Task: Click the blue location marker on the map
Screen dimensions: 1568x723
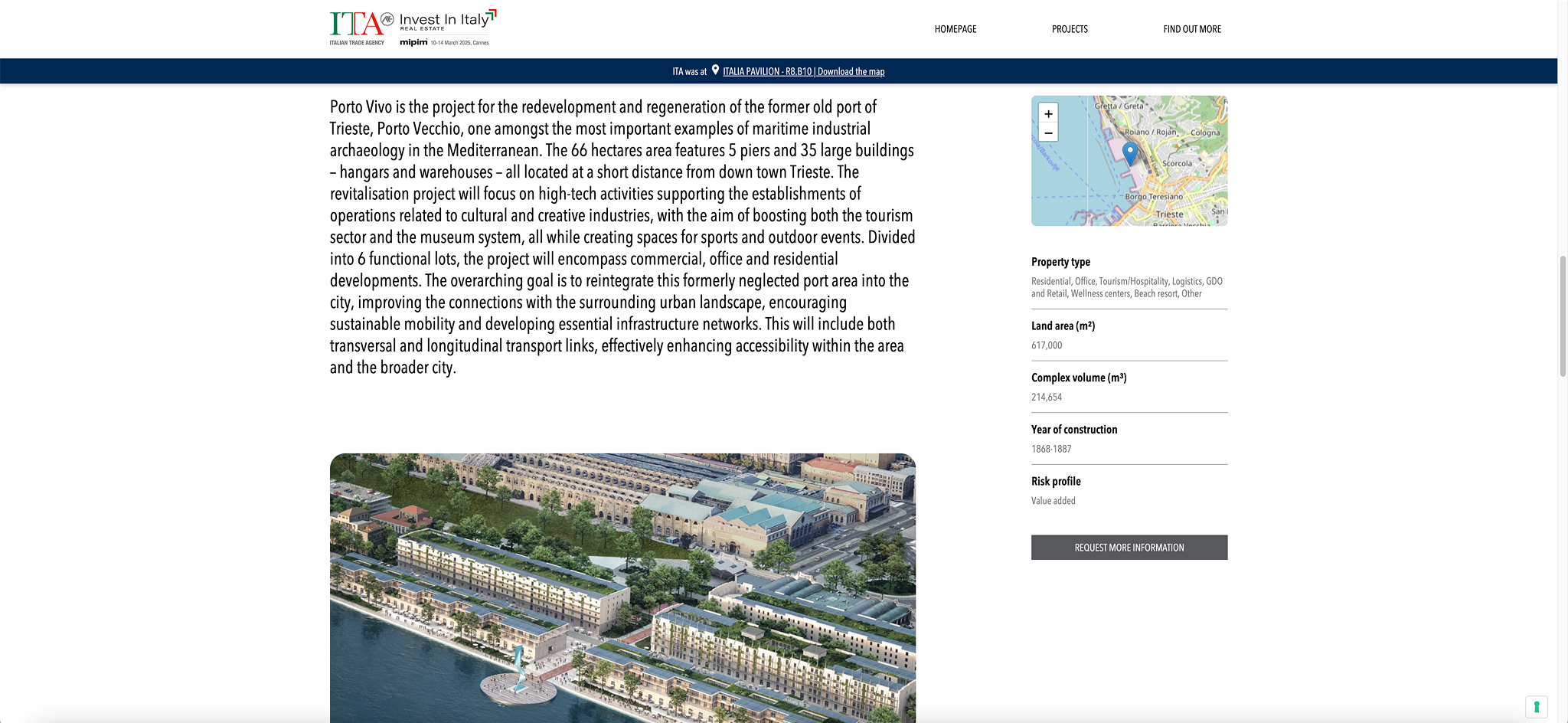Action: (1130, 152)
